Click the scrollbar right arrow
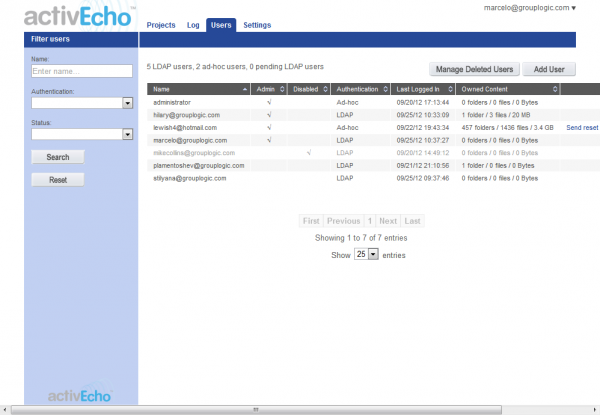Screen dimensions: 600x415 [595, 410]
